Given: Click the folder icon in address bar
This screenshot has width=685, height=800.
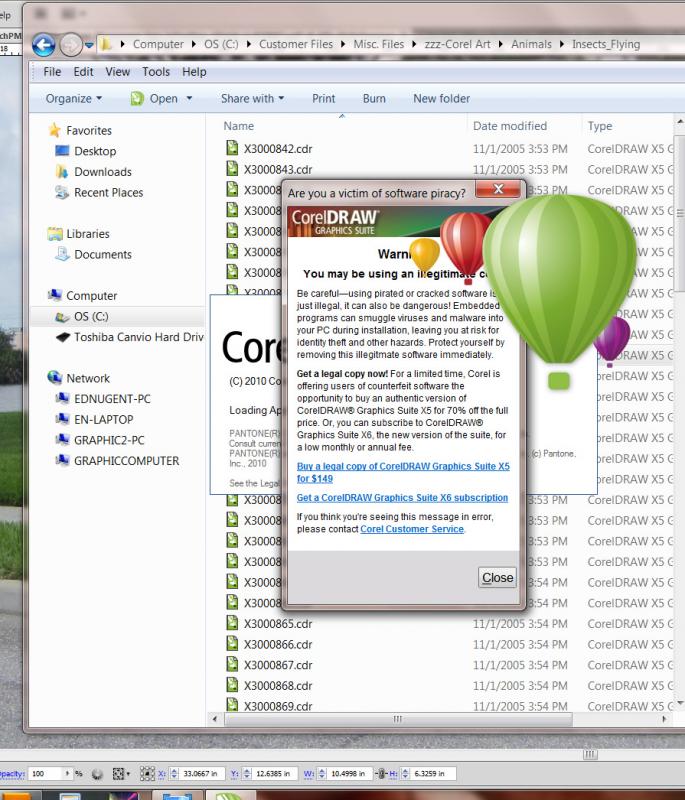Looking at the screenshot, I should [x=106, y=44].
